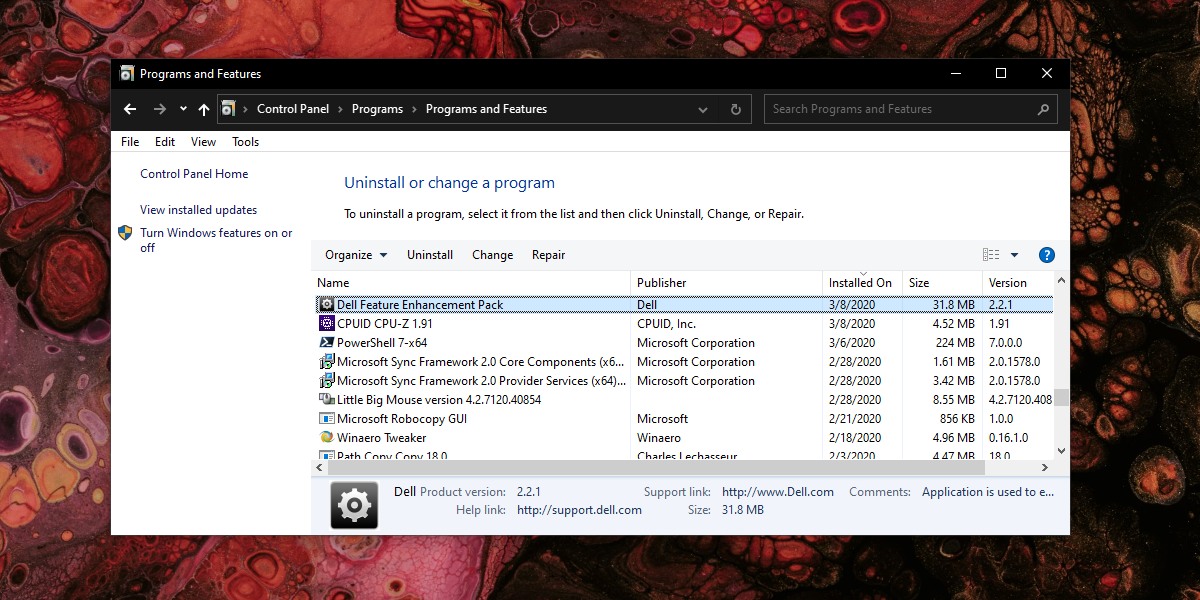Open help via the blue question mark icon
Viewport: 1200px width, 600px height.
point(1046,255)
